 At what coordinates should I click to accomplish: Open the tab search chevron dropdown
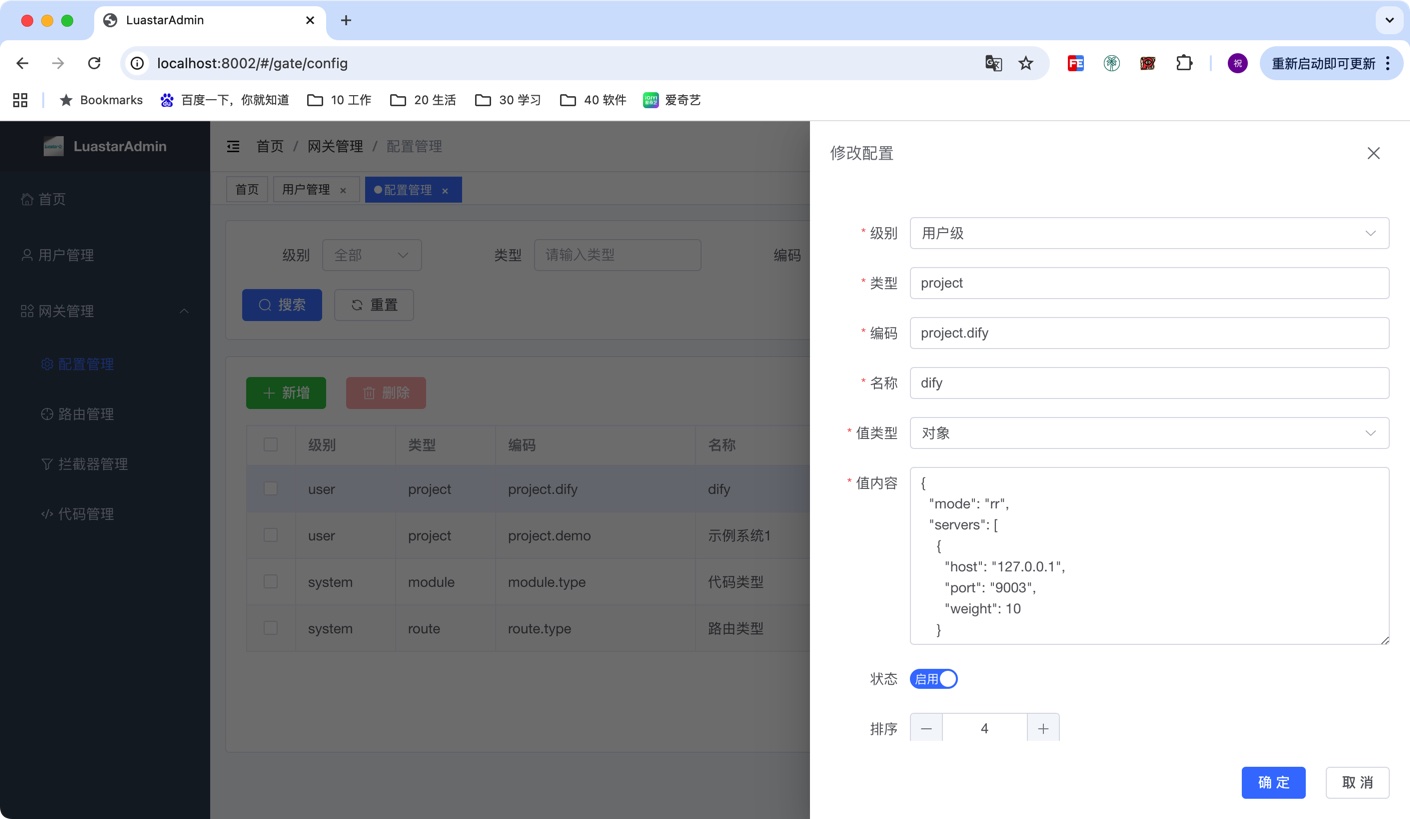[x=1389, y=20]
